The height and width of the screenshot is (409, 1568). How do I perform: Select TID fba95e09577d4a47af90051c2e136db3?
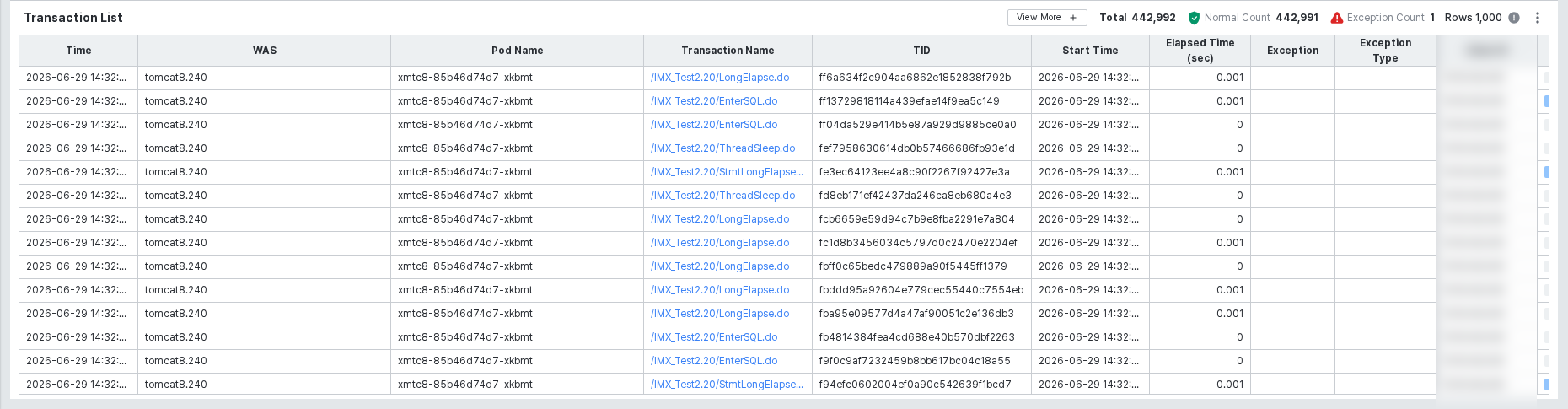tap(916, 314)
